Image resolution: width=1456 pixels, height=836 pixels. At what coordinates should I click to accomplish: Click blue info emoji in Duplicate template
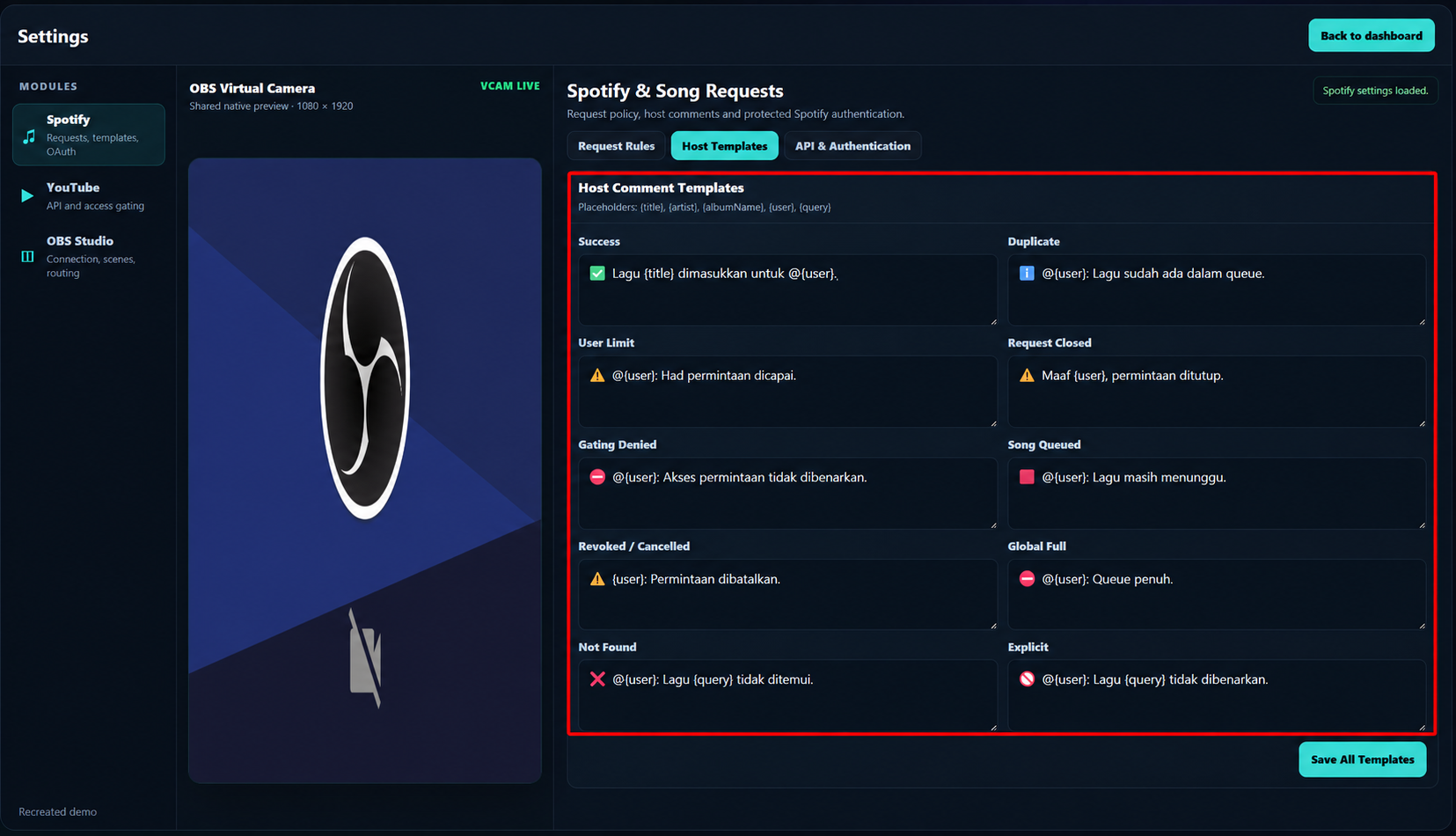[x=1027, y=274]
